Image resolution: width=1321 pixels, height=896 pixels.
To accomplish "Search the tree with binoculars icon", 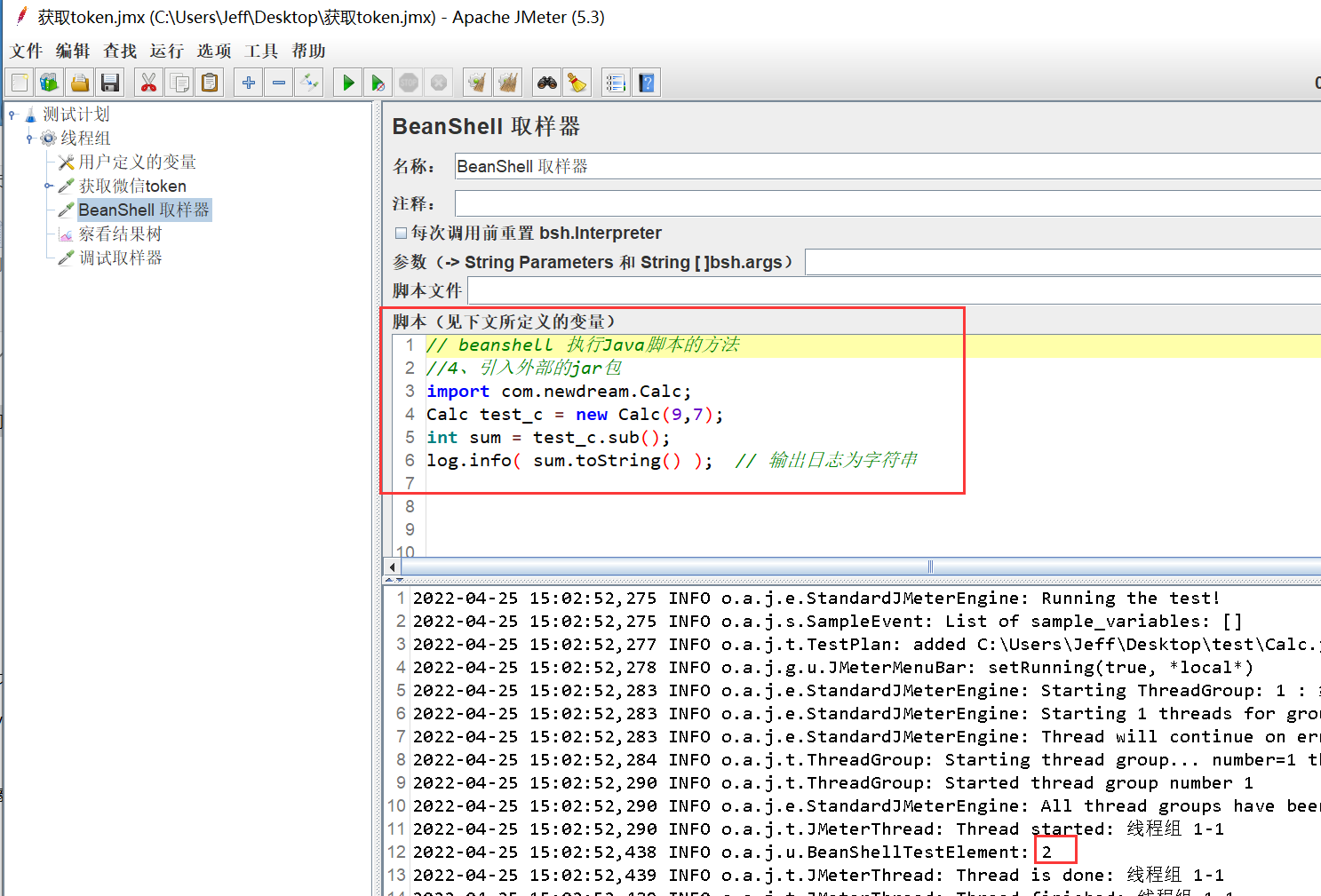I will tap(547, 83).
